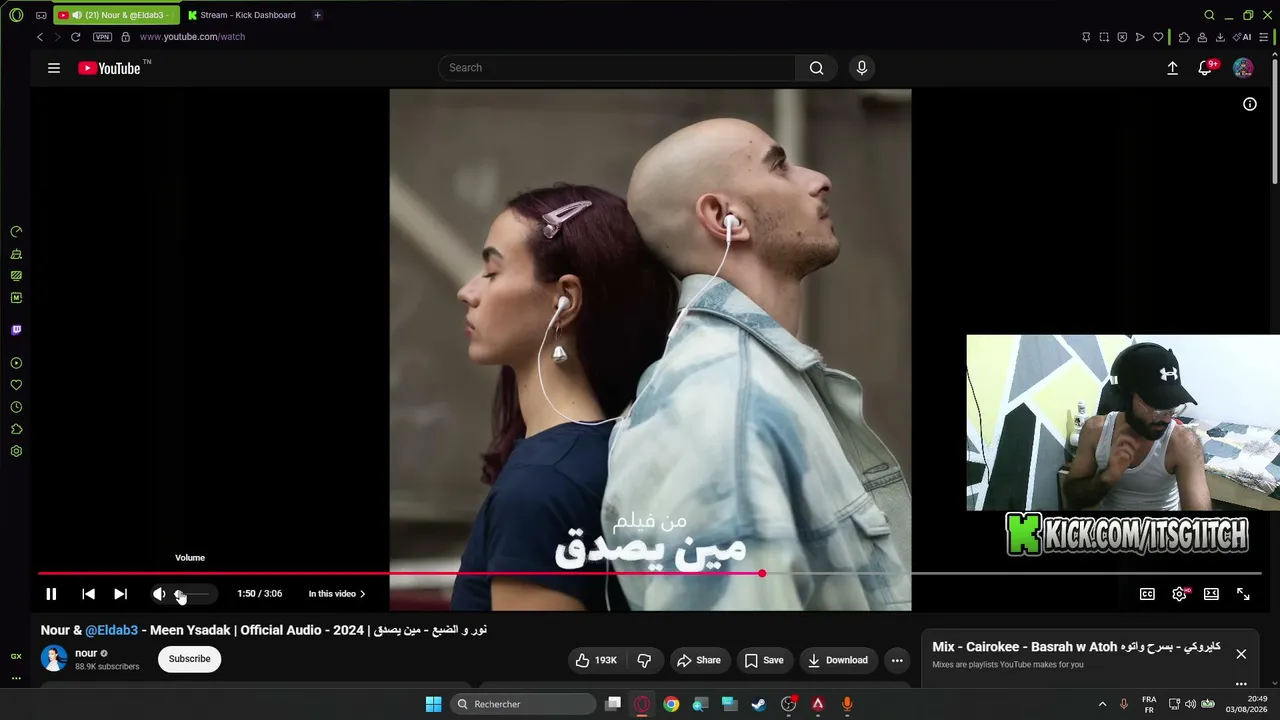
Task: Open browser profile icon in toolbar
Action: [x=1202, y=37]
